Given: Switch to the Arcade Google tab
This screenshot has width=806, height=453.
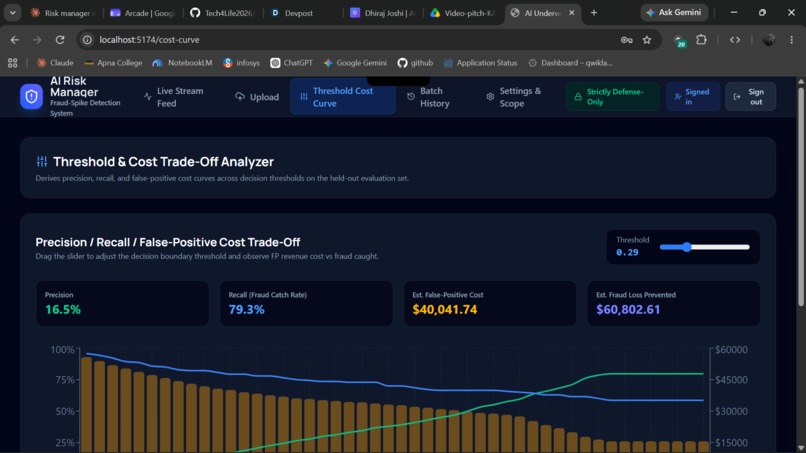Looking at the screenshot, I should (x=143, y=13).
